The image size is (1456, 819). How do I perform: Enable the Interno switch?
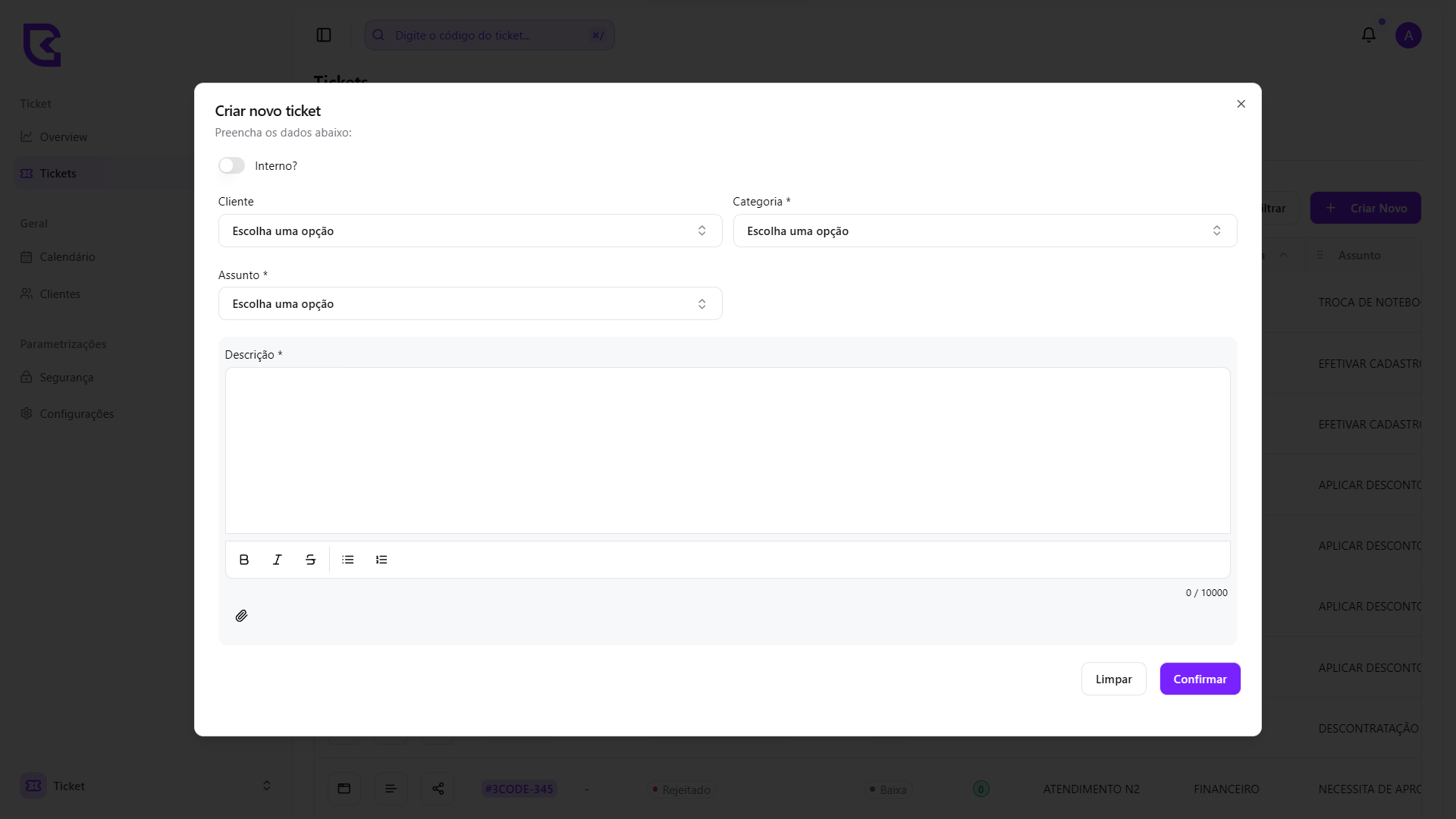tap(231, 165)
